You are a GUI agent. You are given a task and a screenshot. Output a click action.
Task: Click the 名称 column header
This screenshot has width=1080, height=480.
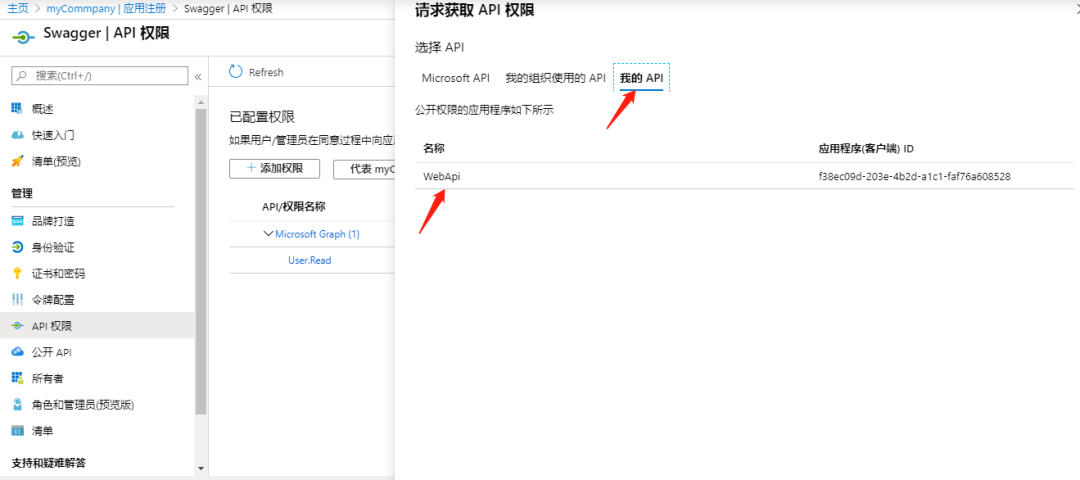(434, 149)
